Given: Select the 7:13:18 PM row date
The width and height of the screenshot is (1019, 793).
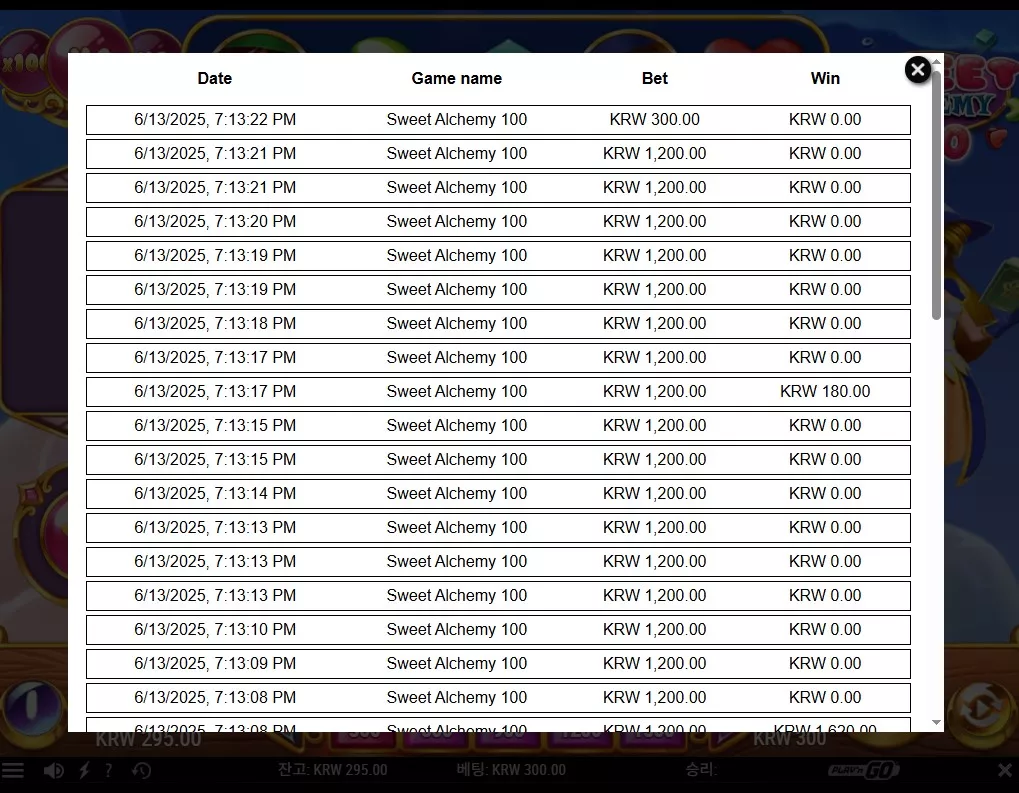Looking at the screenshot, I should pos(215,324).
